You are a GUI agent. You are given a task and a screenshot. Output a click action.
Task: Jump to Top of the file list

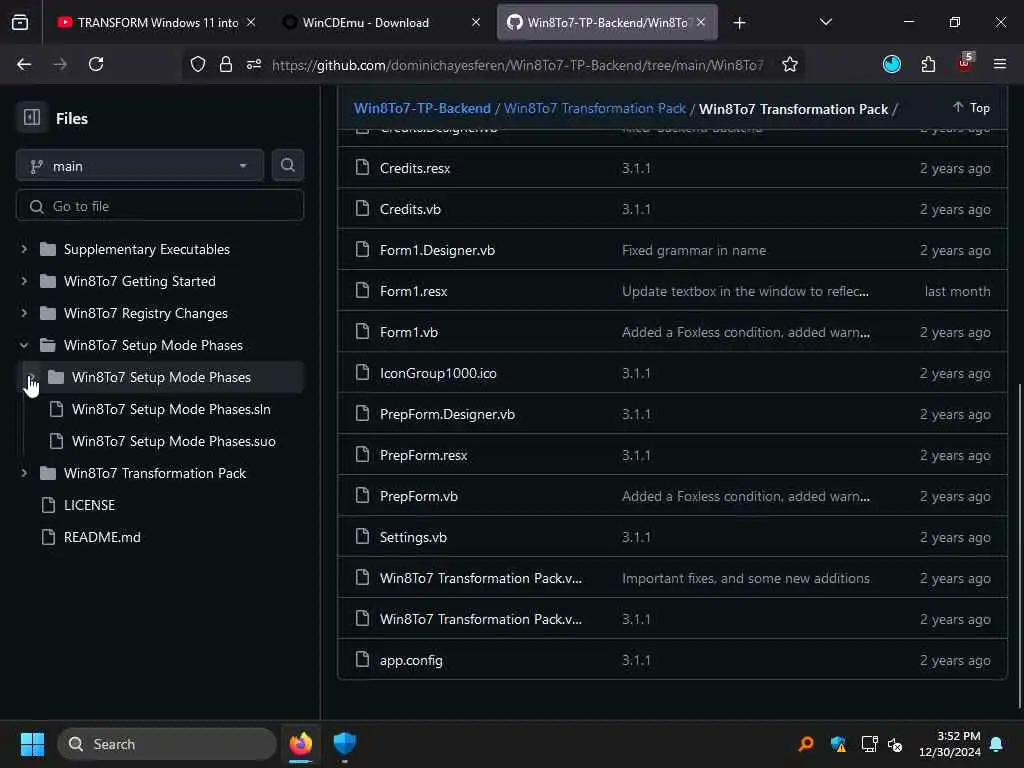click(x=971, y=108)
